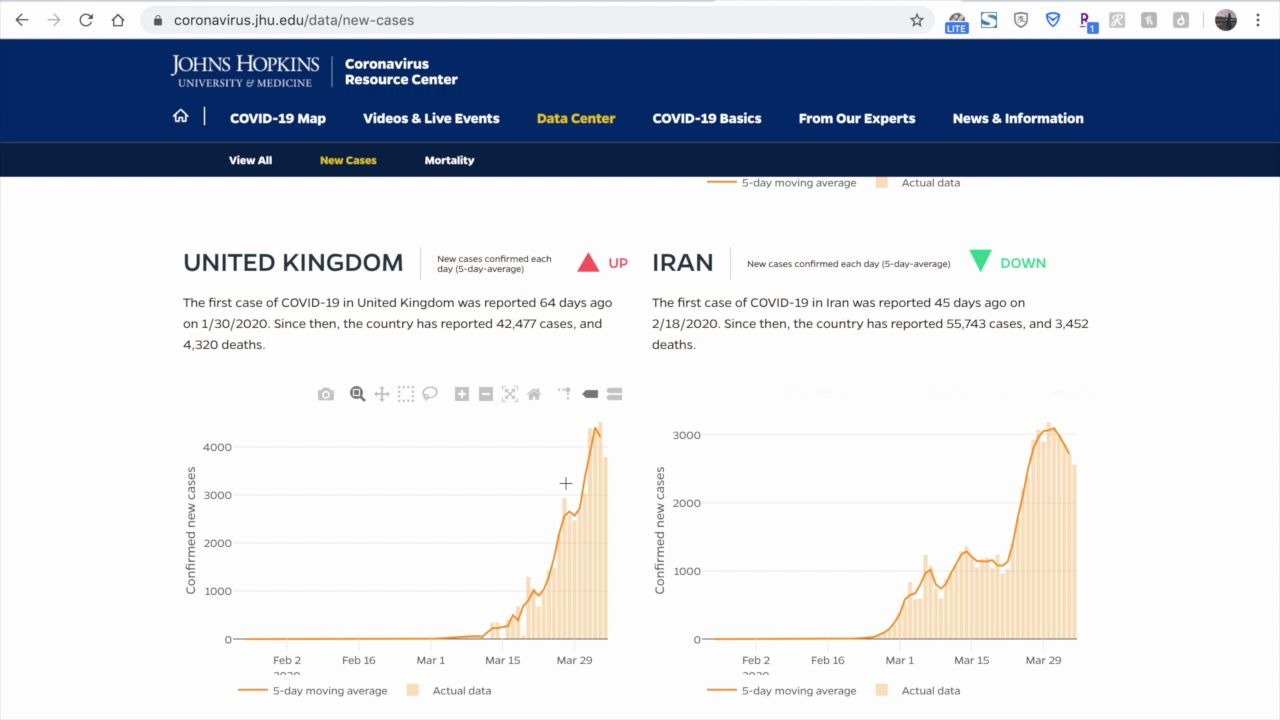Open the COVID-19 Basics menu item
This screenshot has height=720, width=1280.
pos(707,118)
